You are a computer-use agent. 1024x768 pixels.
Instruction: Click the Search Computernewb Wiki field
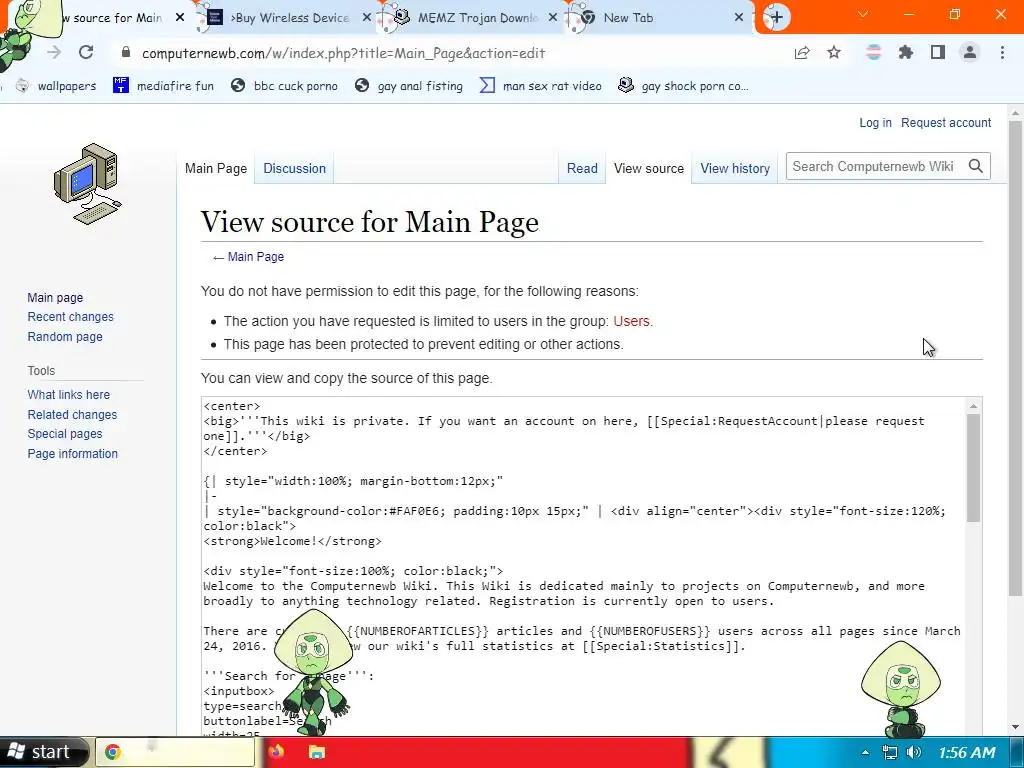point(873,167)
